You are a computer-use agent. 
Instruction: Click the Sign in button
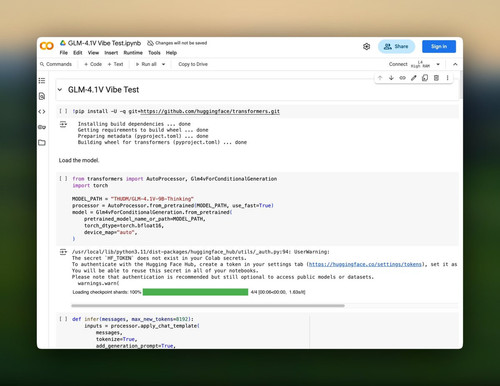pos(439,46)
